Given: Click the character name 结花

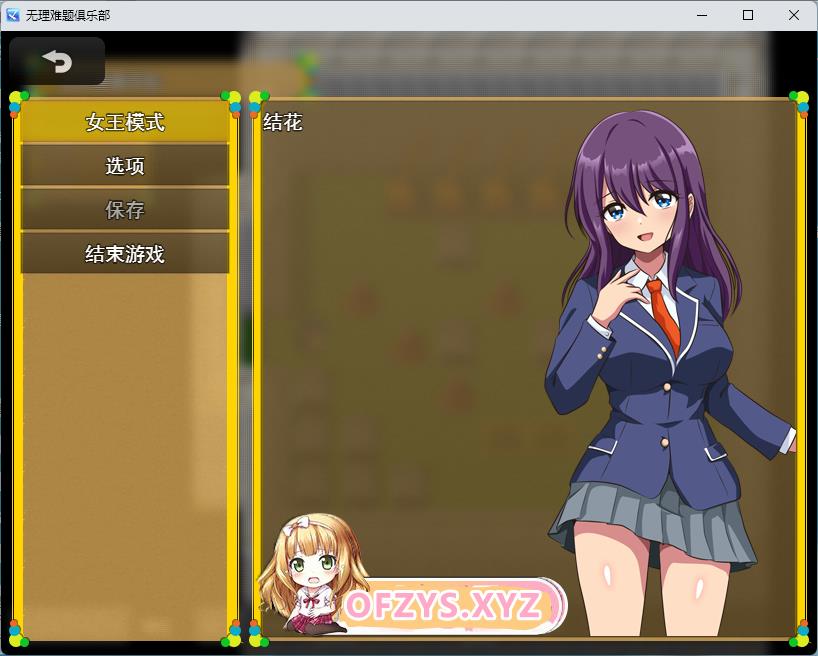Looking at the screenshot, I should 283,123.
